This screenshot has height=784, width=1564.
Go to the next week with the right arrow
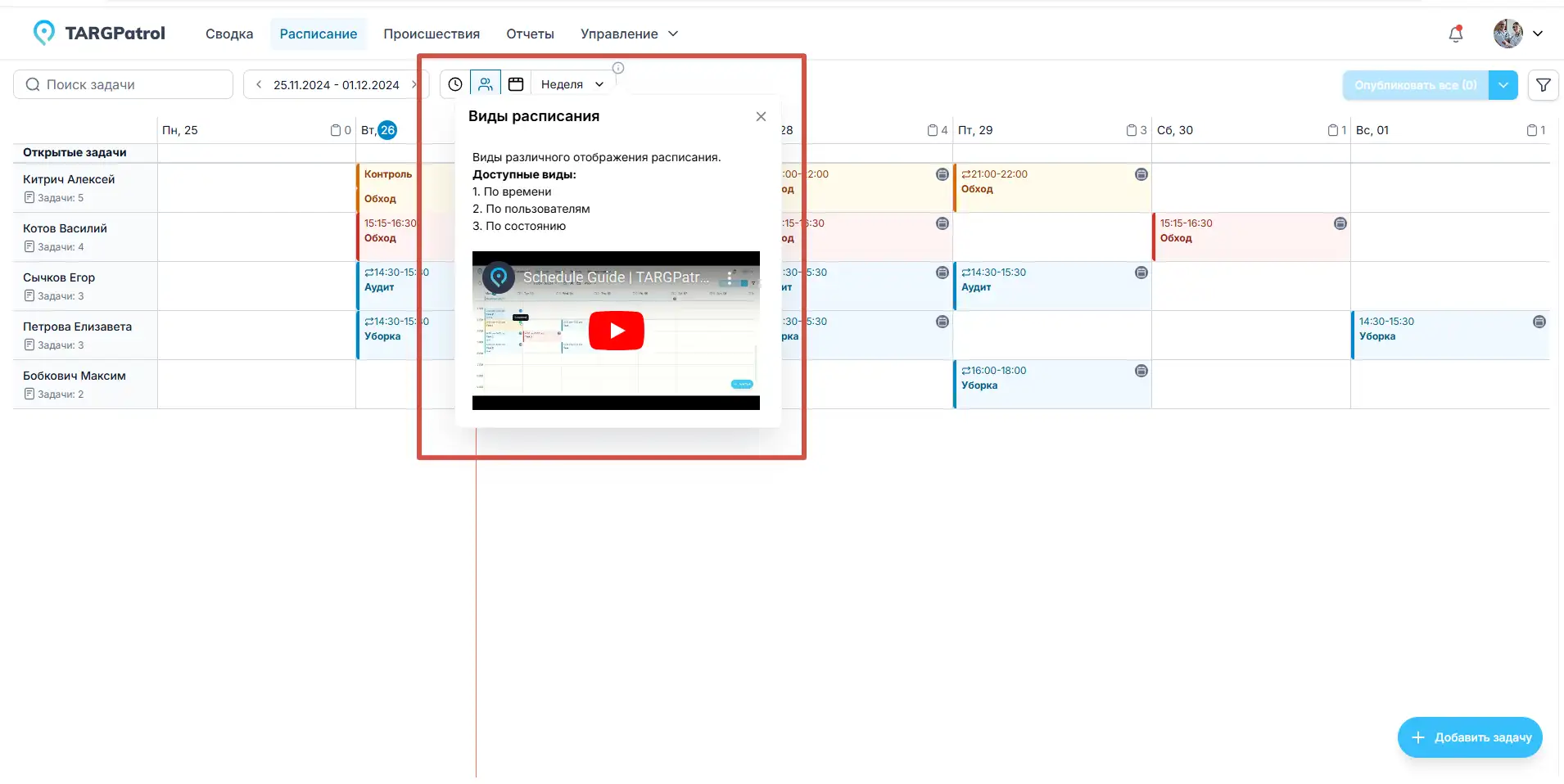tap(414, 84)
